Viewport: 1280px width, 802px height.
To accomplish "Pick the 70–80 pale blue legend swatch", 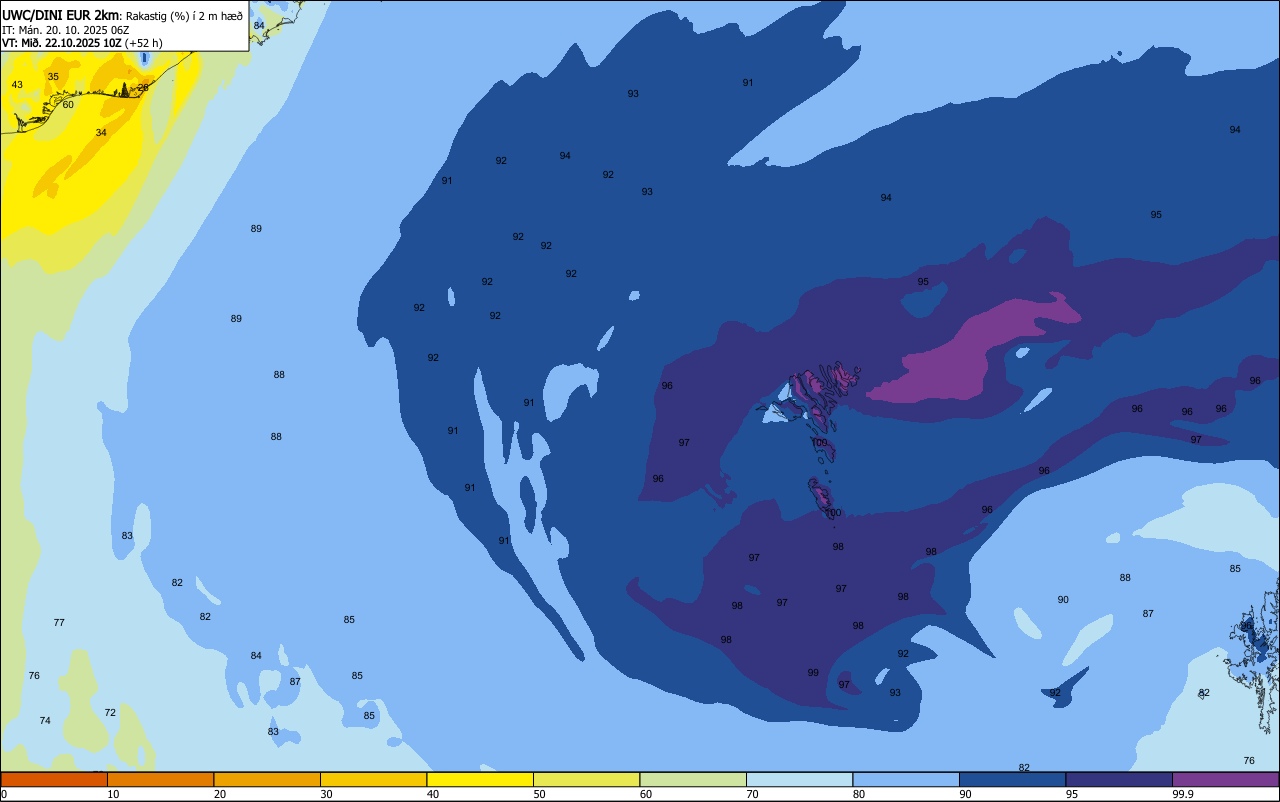I will pyautogui.click(x=799, y=779).
